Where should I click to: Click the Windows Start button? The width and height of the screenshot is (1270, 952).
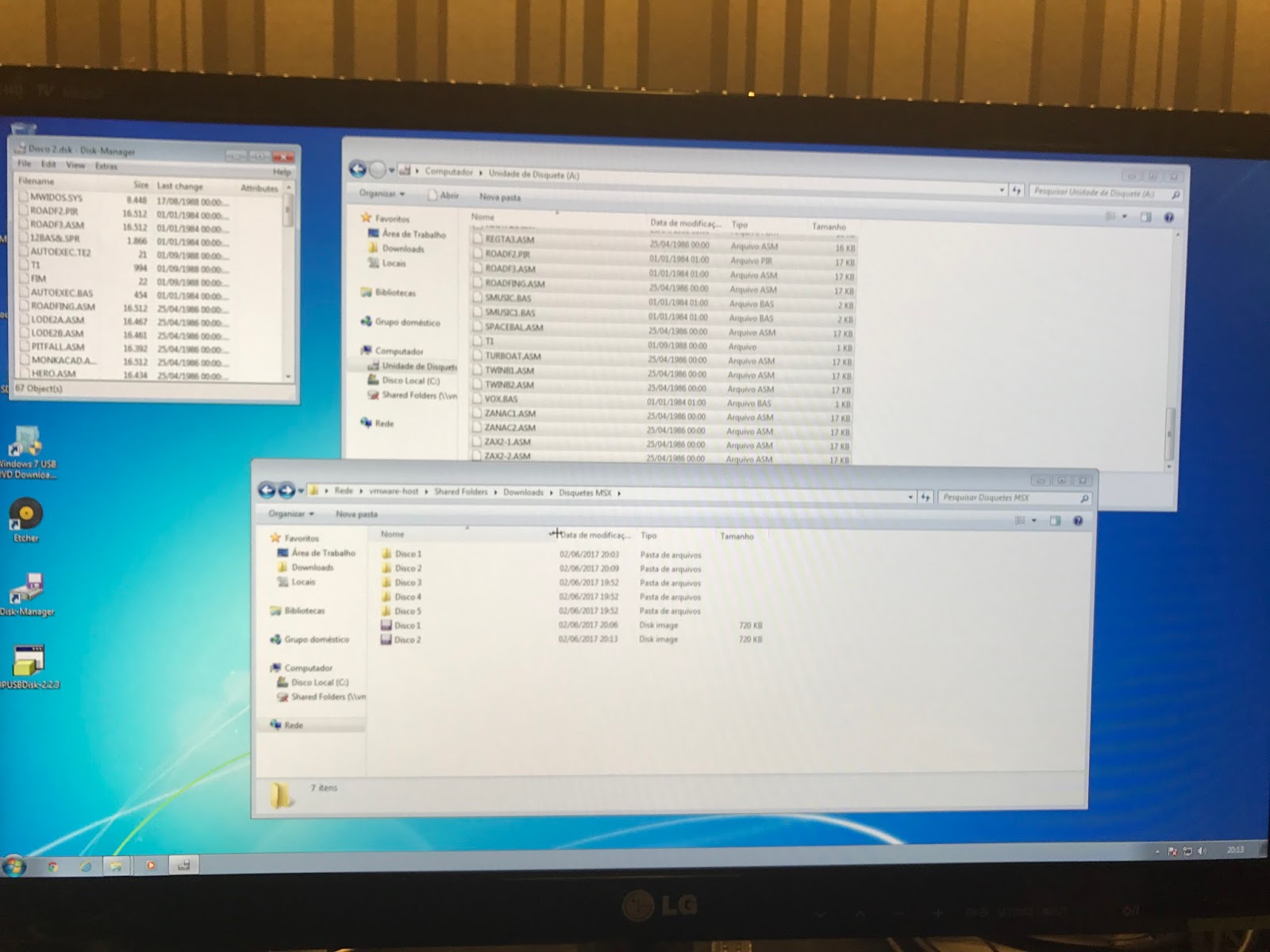pos(13,866)
